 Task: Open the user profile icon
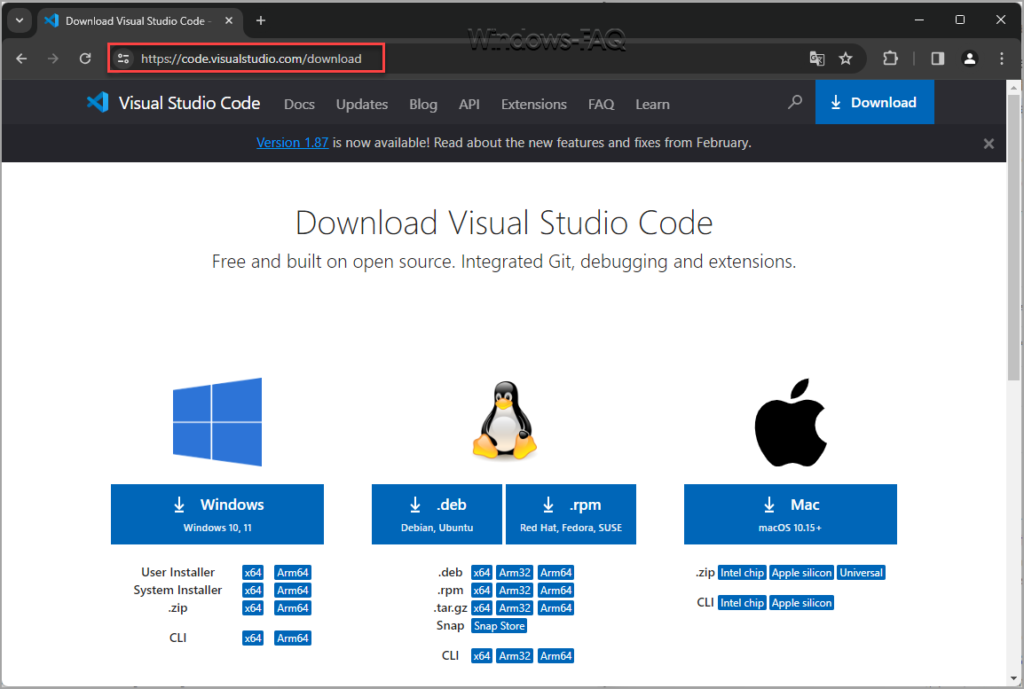pos(970,59)
